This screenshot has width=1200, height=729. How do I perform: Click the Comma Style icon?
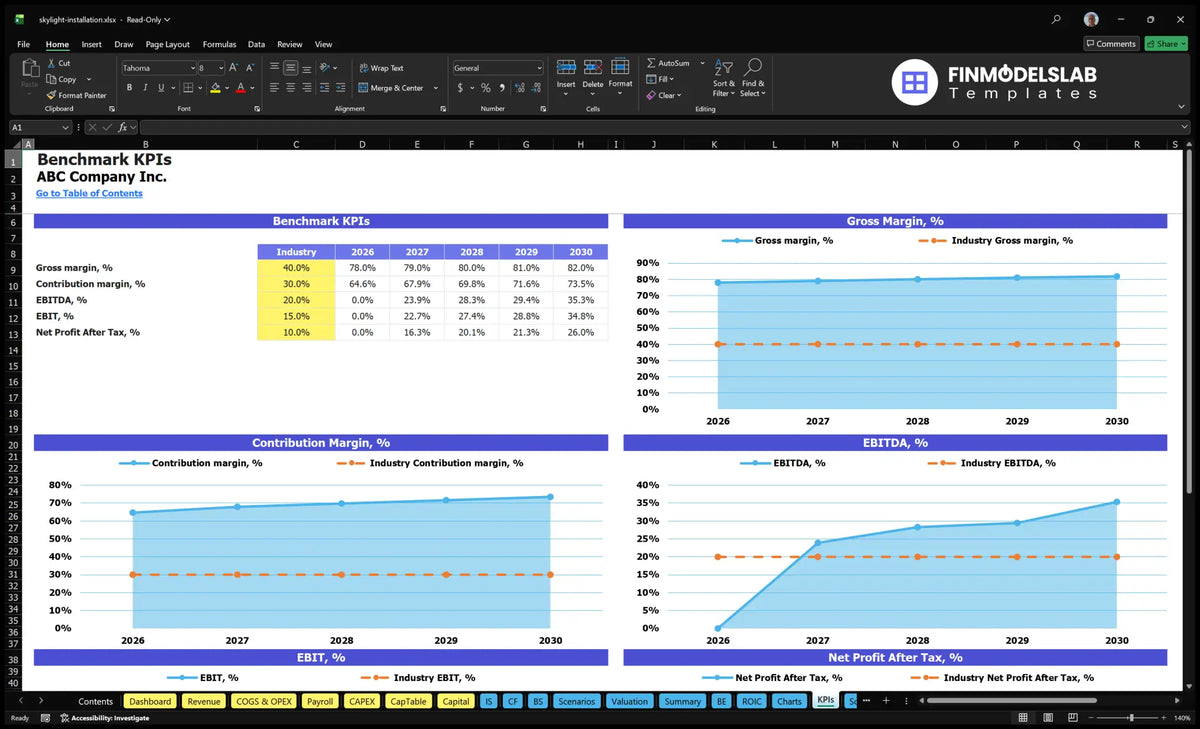(502, 88)
